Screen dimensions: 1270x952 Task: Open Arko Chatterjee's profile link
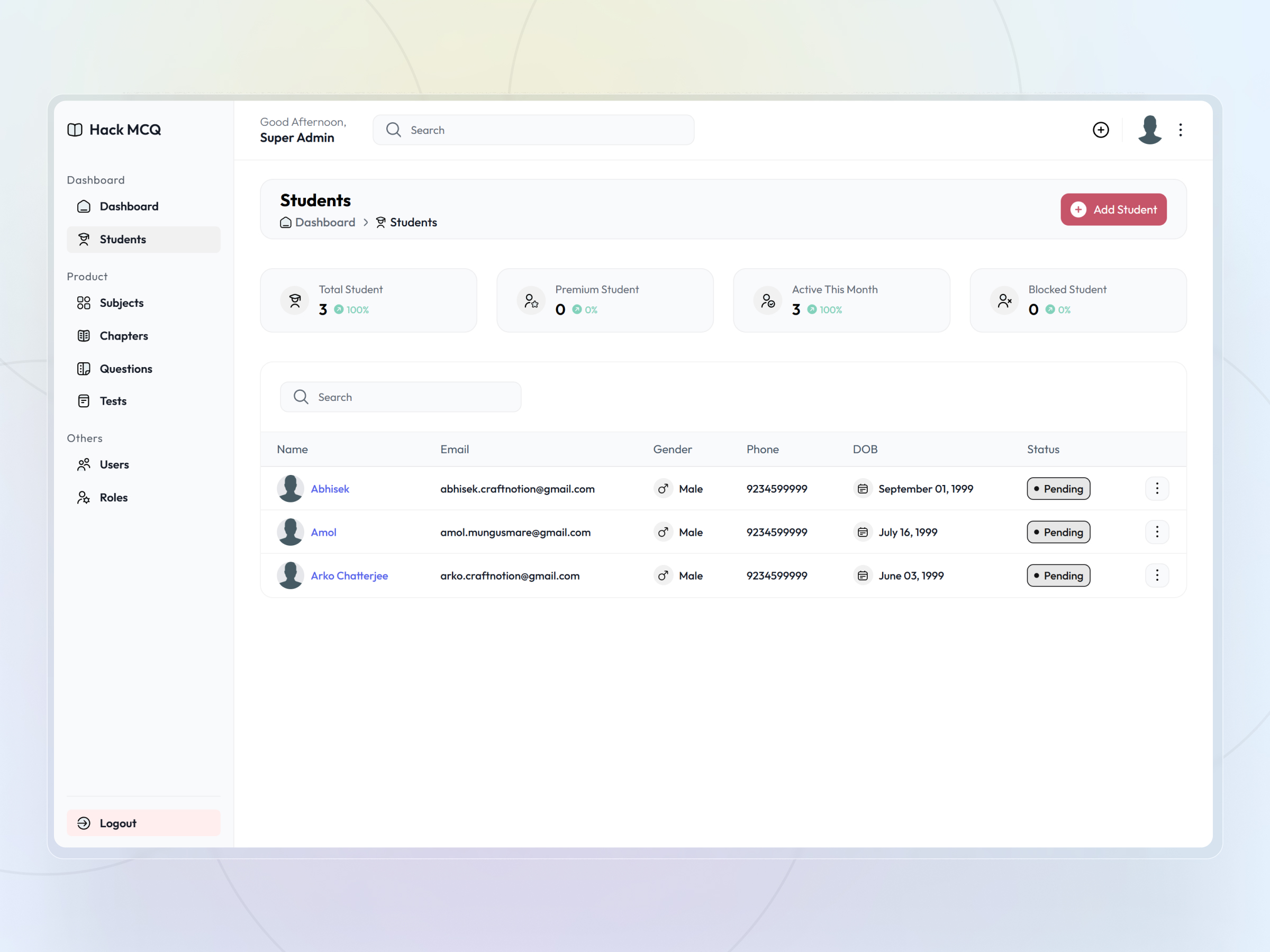[349, 575]
